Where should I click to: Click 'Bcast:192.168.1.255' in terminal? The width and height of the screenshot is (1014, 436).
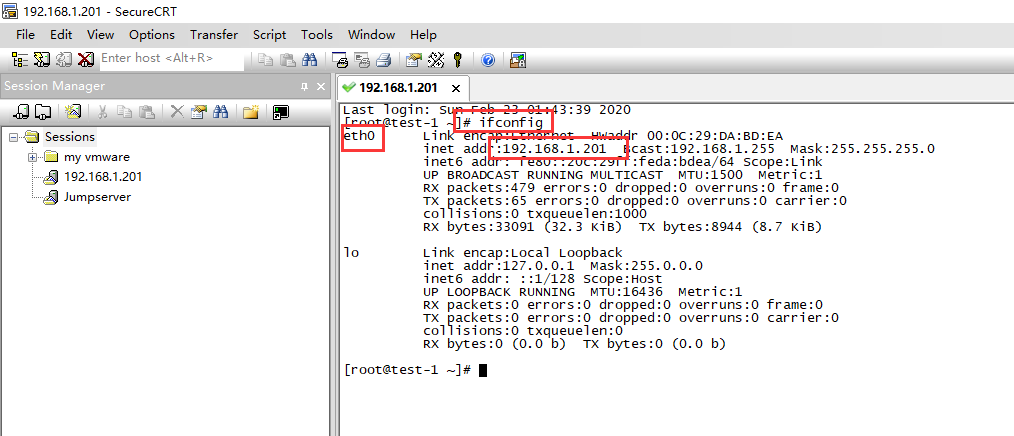coord(698,149)
